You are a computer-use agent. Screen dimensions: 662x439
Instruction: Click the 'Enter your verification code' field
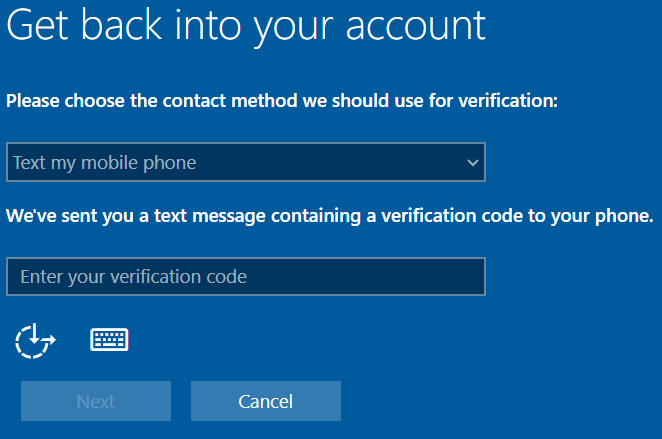(x=246, y=276)
